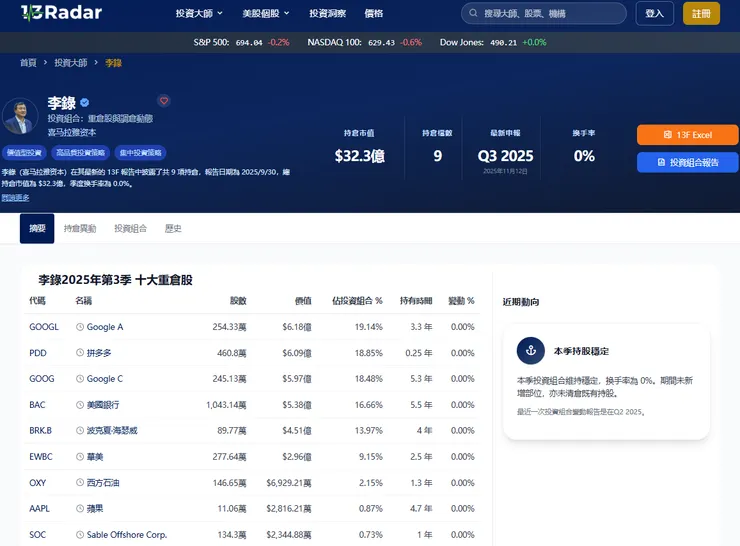Go to 首頁 breadcrumb
The width and height of the screenshot is (740, 546).
click(28, 63)
